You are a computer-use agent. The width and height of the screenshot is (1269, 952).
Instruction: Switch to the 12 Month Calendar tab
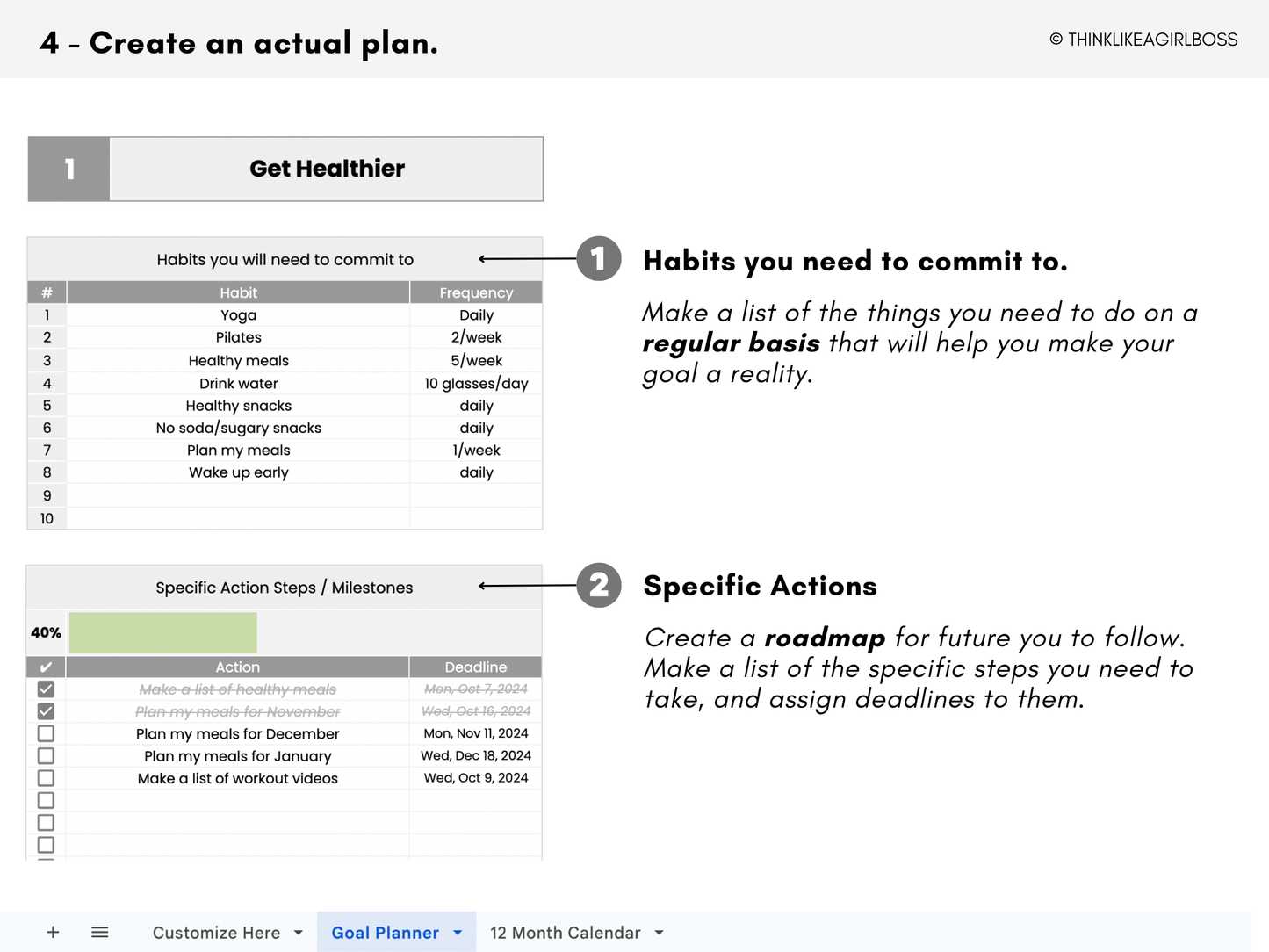coord(565,932)
